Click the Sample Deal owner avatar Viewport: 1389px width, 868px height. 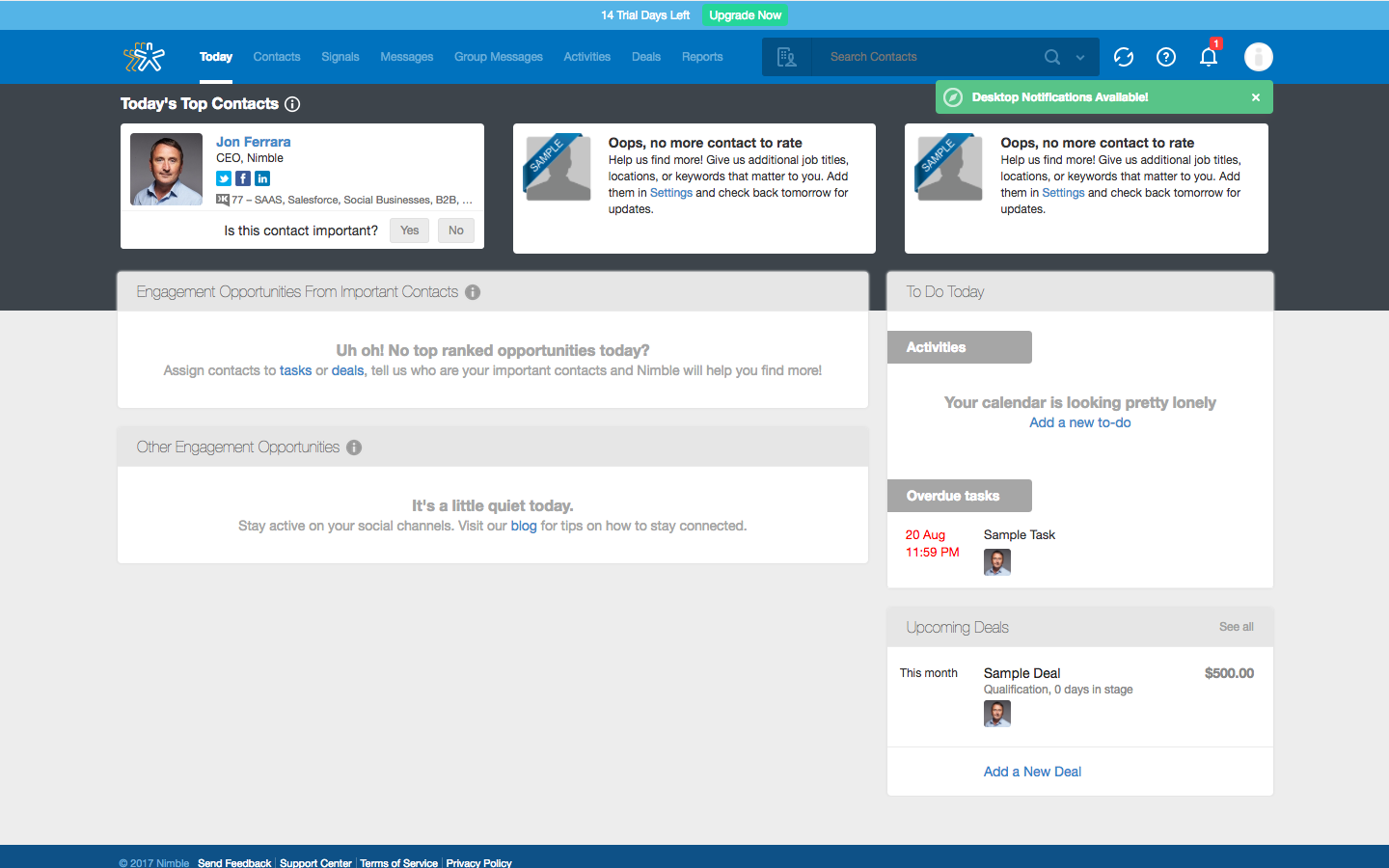pyautogui.click(x=997, y=714)
